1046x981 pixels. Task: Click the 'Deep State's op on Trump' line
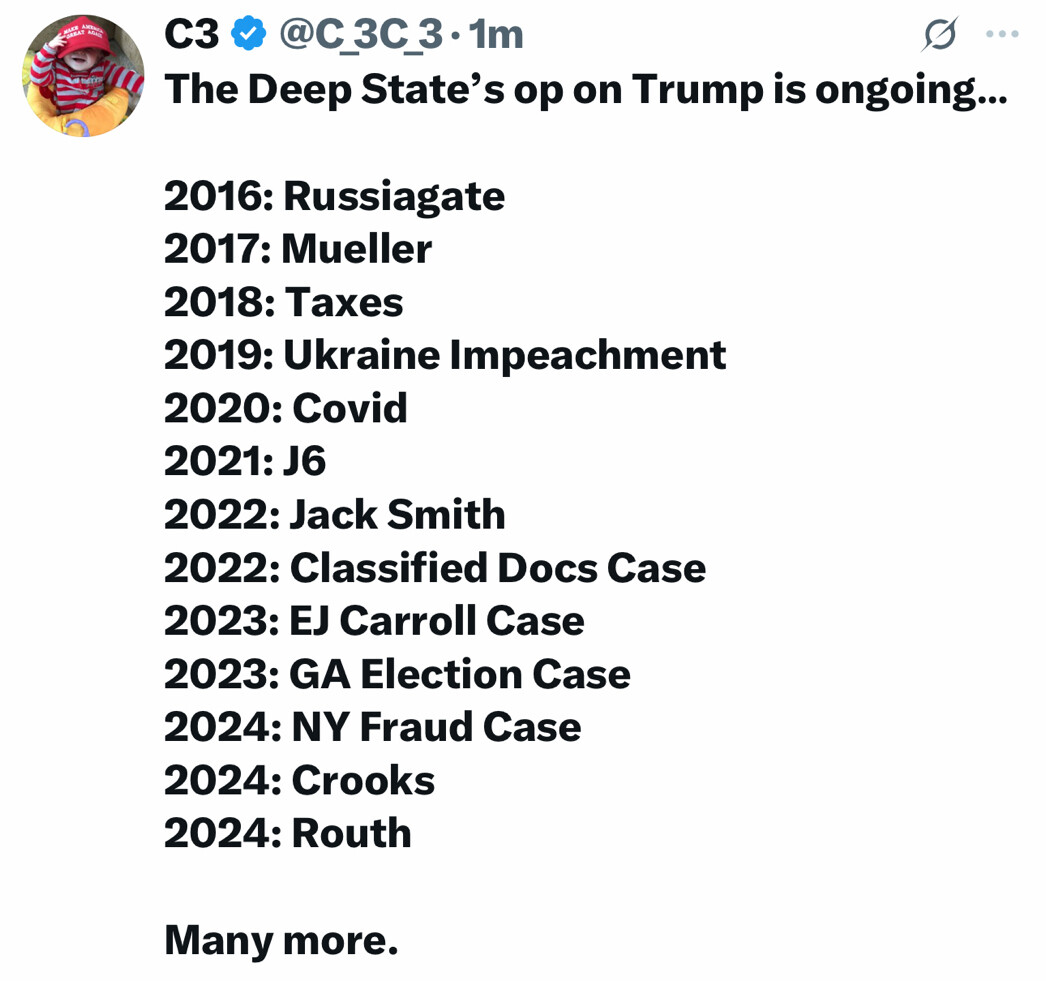click(x=585, y=89)
